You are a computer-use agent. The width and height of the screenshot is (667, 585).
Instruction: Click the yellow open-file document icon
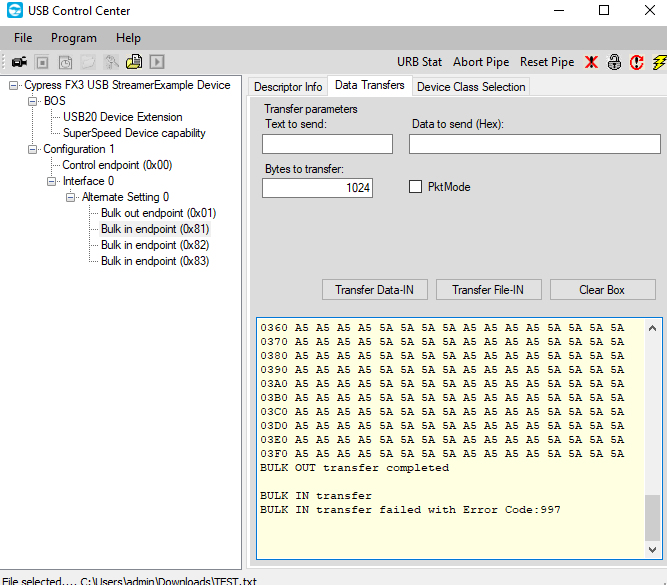134,62
